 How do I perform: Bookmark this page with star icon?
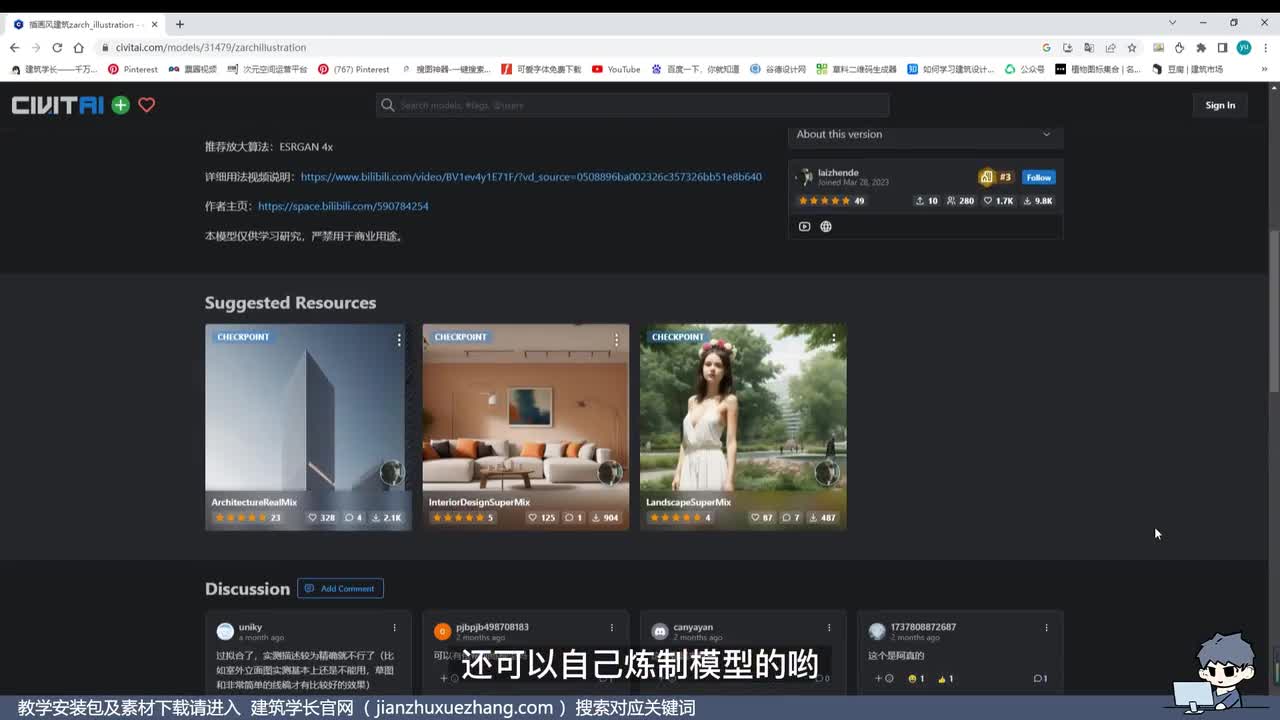[x=1132, y=47]
